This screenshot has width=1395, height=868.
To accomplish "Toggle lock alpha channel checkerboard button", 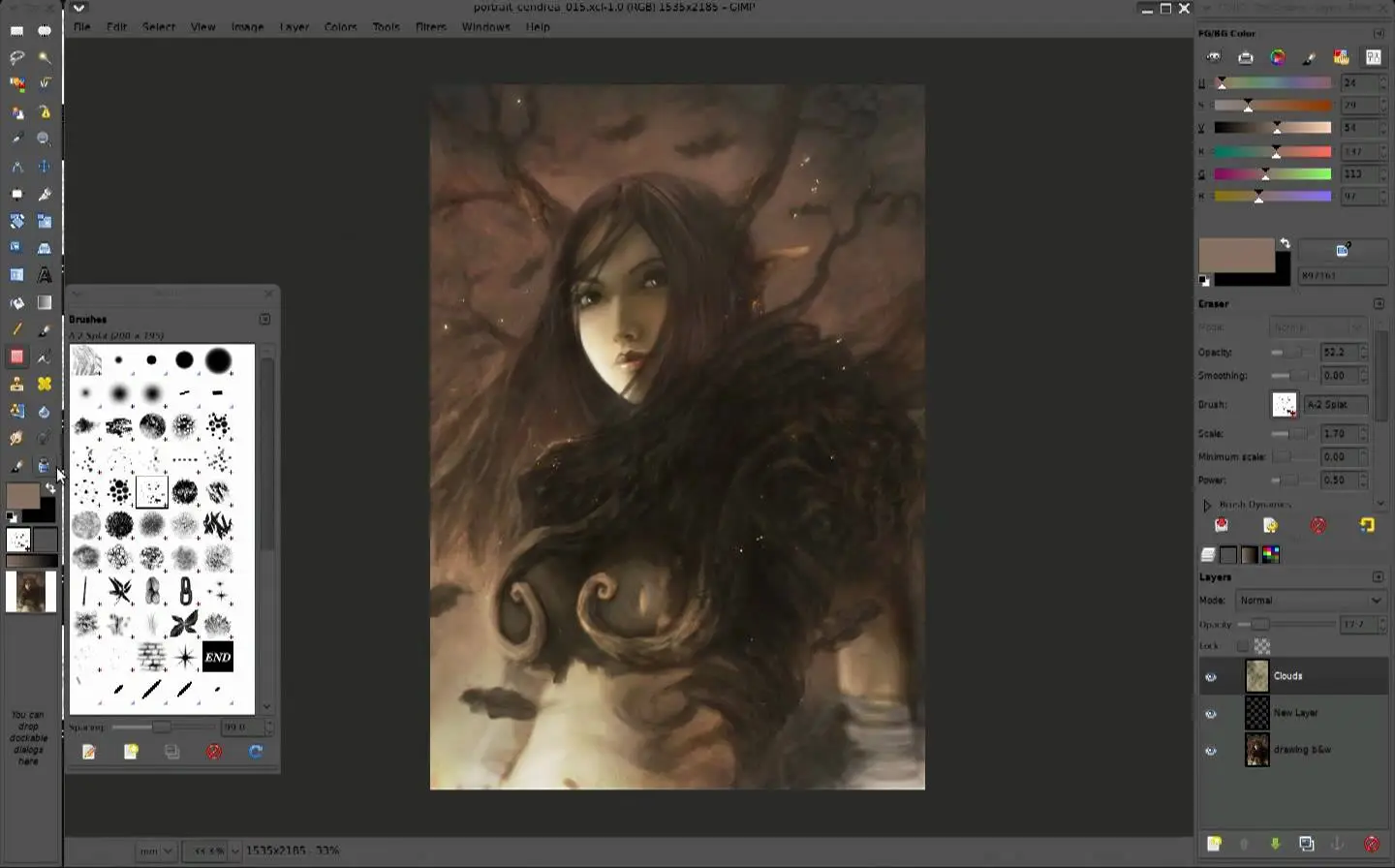I will tap(1262, 646).
